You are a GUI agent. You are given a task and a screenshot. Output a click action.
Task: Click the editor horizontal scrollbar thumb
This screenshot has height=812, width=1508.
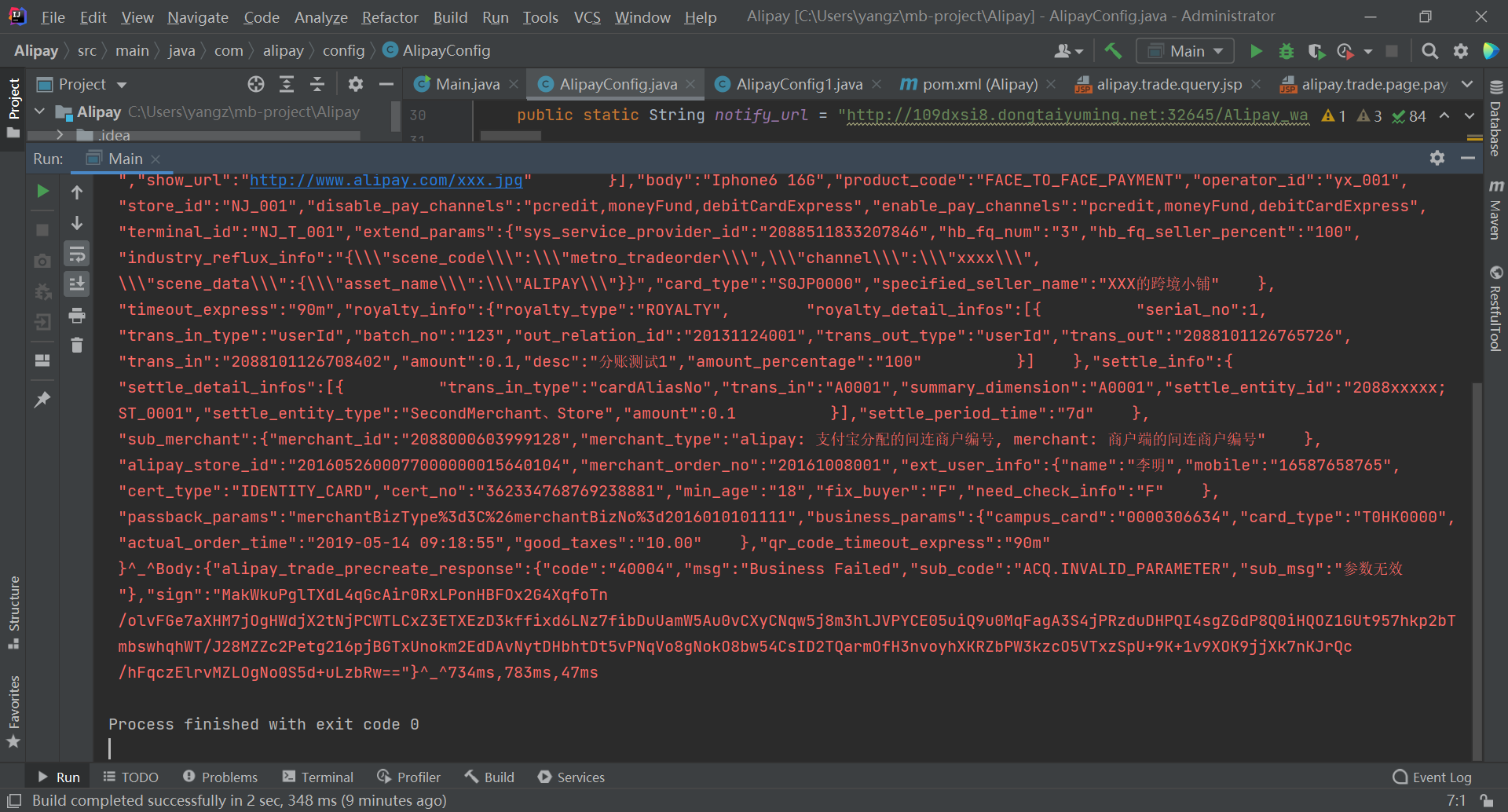(x=511, y=136)
